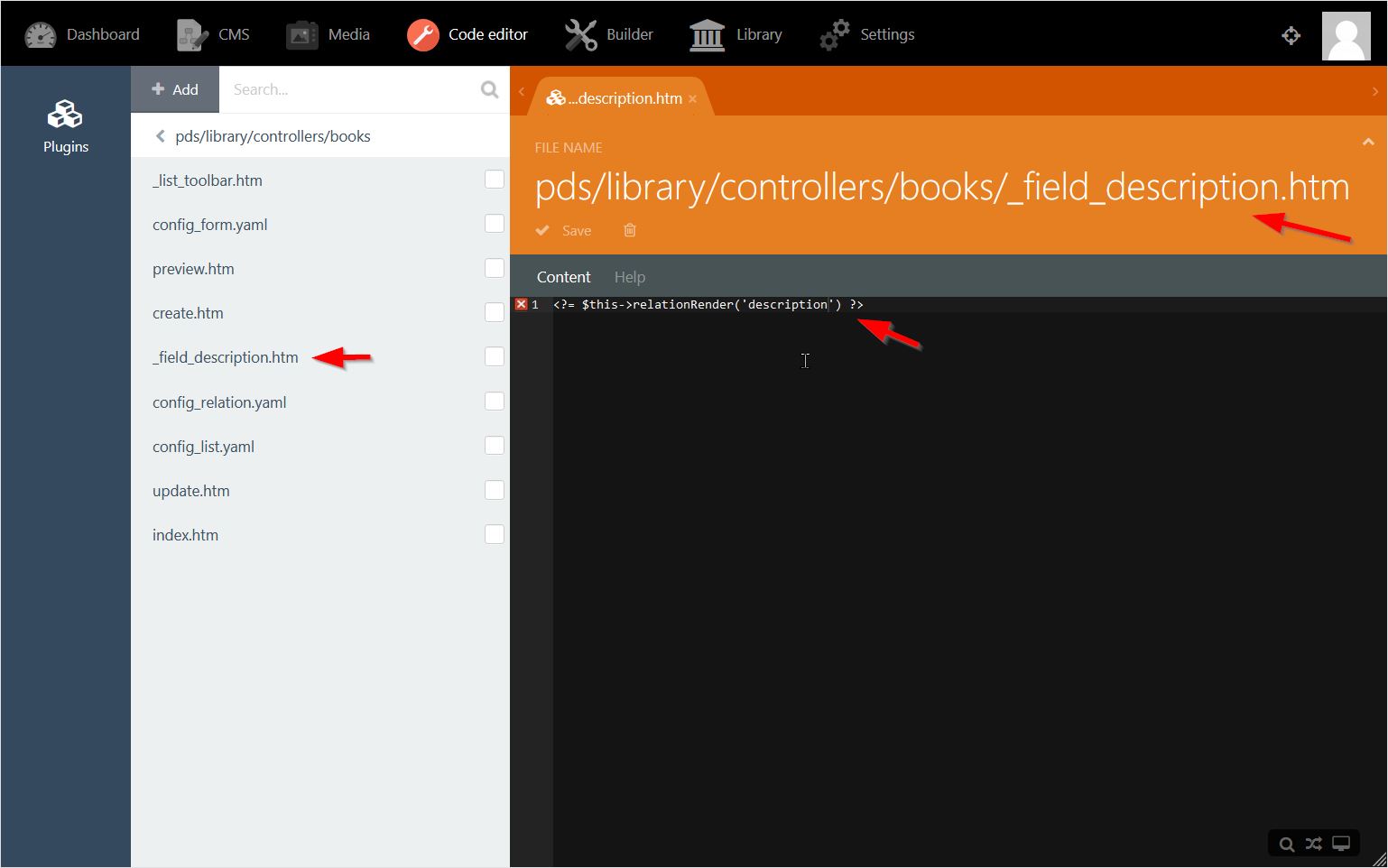Click the Add button

coord(175,89)
